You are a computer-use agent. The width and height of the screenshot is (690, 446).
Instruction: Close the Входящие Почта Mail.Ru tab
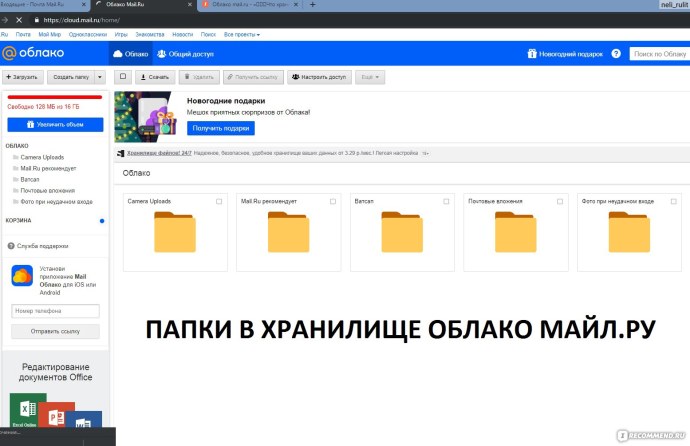coord(84,4)
